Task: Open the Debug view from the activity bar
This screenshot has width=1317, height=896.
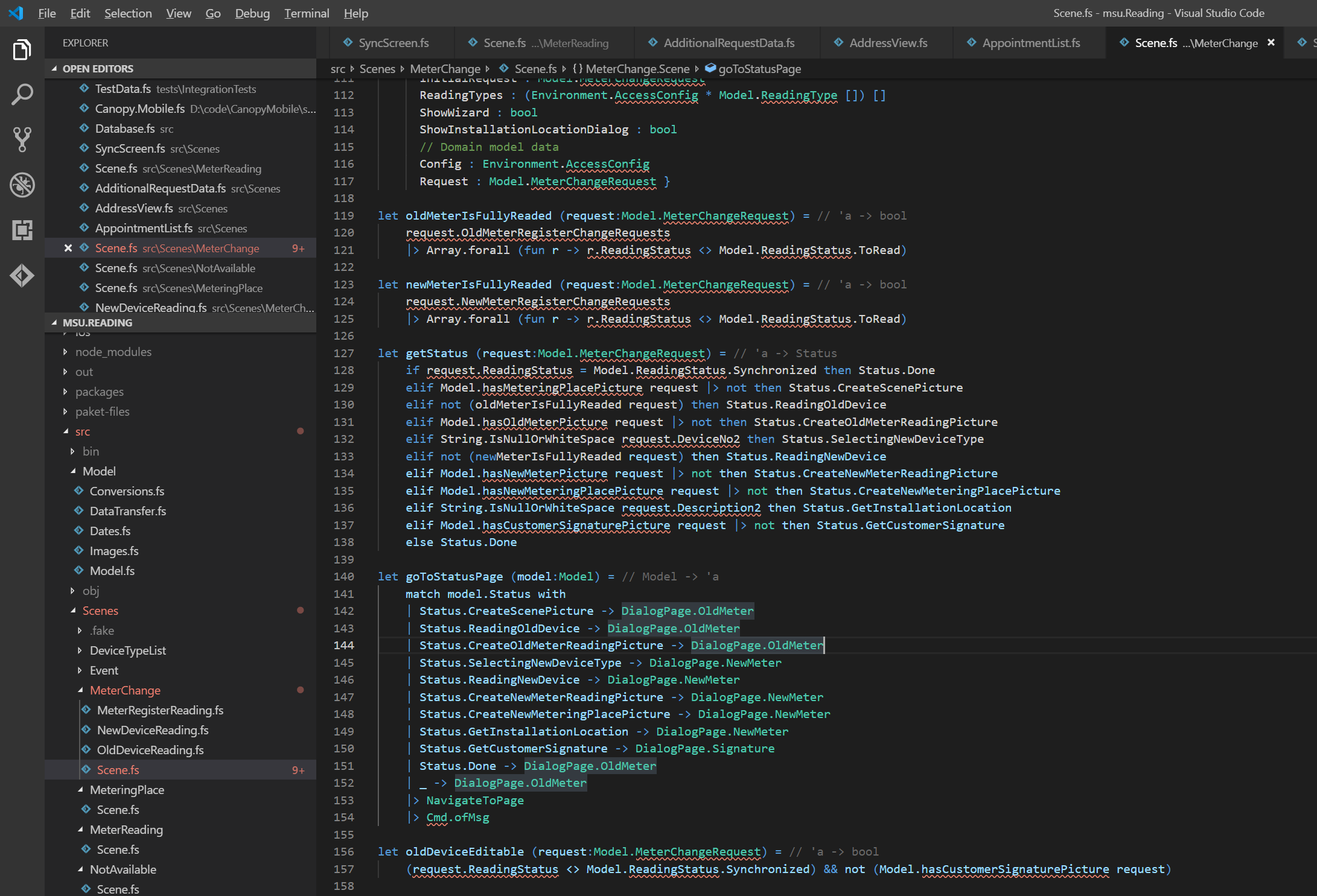Action: [22, 186]
